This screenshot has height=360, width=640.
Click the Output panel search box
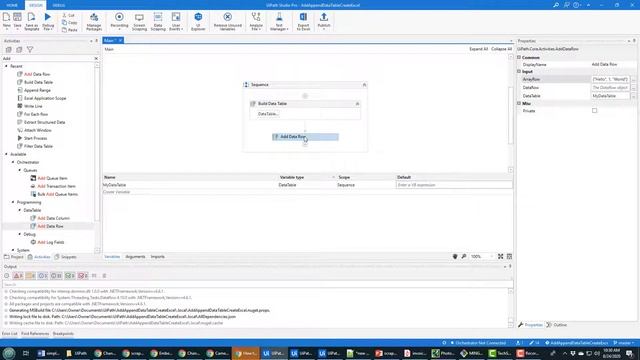(257, 284)
